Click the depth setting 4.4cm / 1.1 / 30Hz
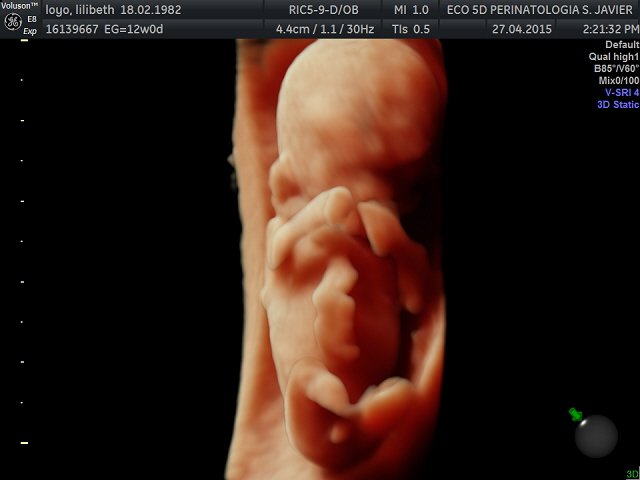 [325, 29]
